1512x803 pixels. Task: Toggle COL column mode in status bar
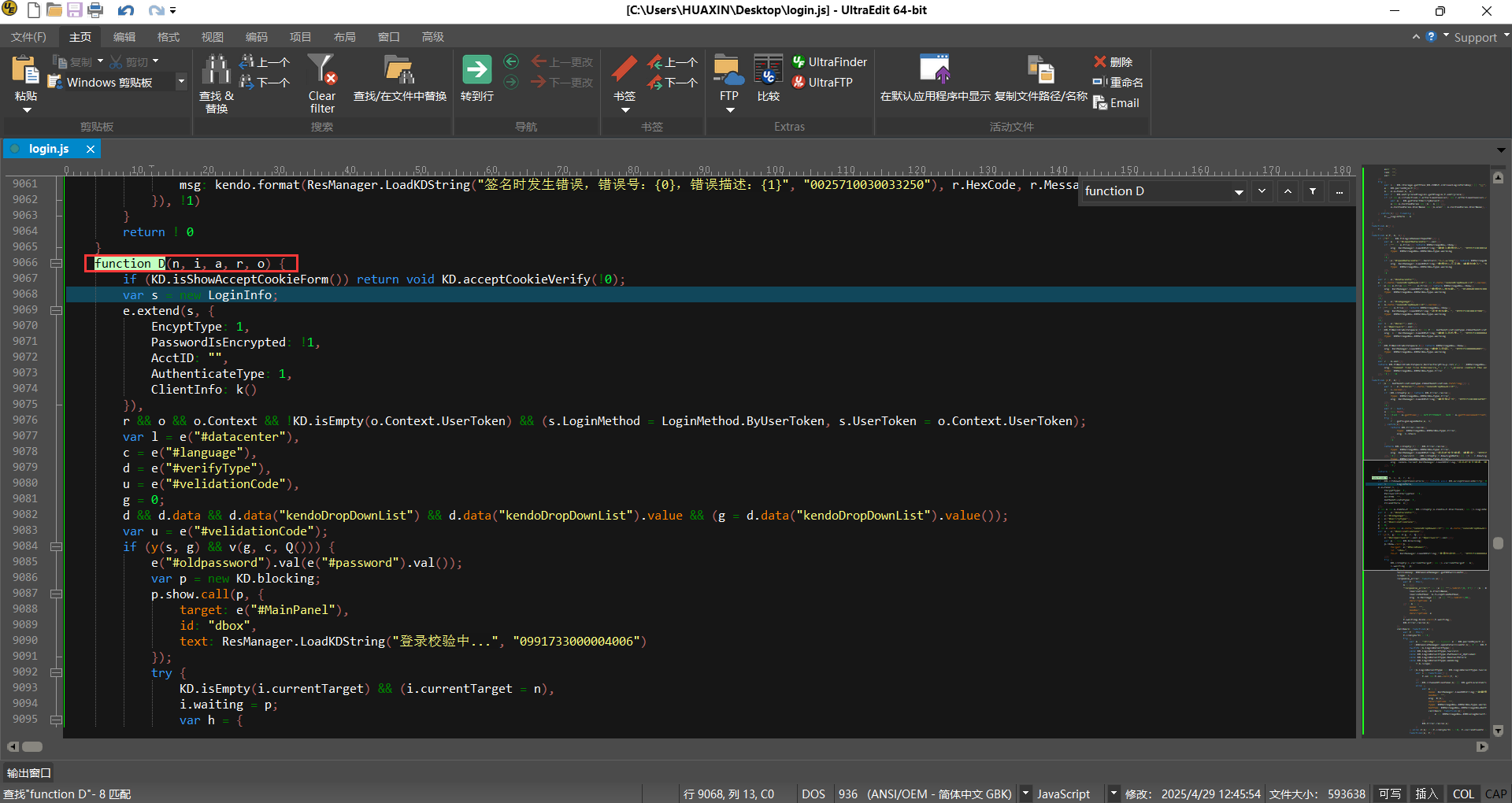click(1463, 794)
